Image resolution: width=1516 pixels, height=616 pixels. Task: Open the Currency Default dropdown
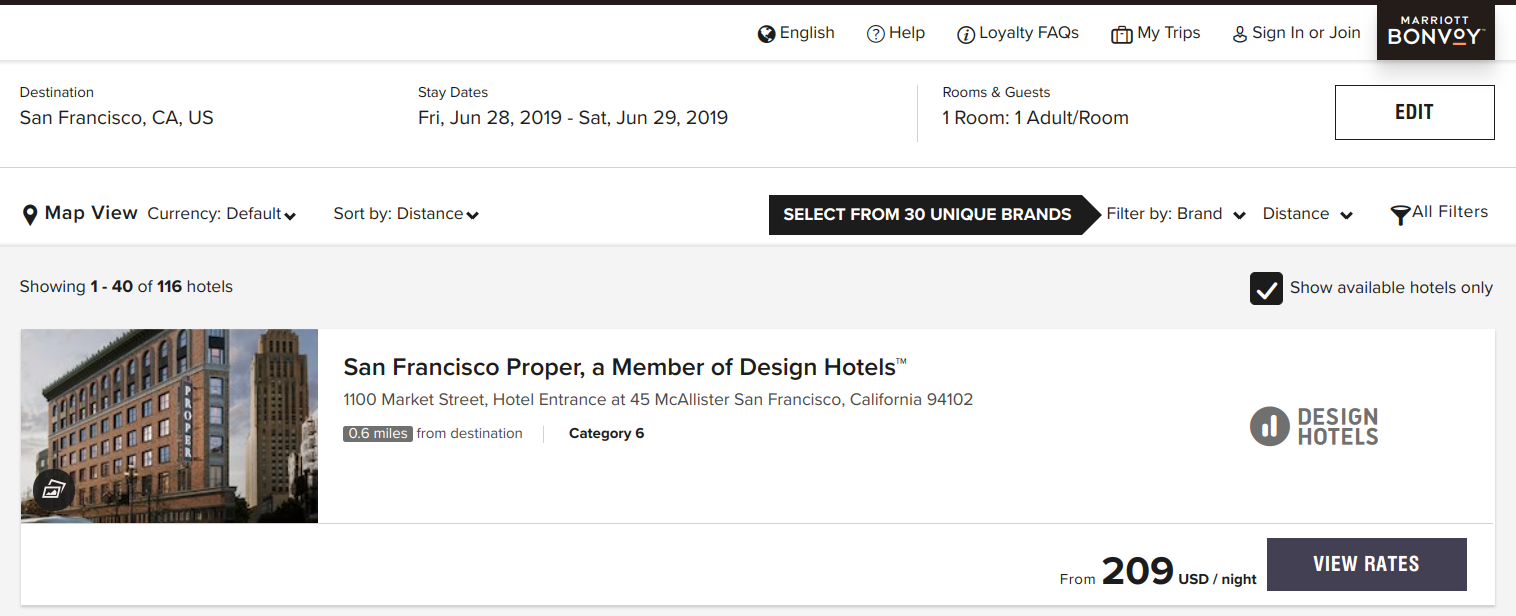222,214
